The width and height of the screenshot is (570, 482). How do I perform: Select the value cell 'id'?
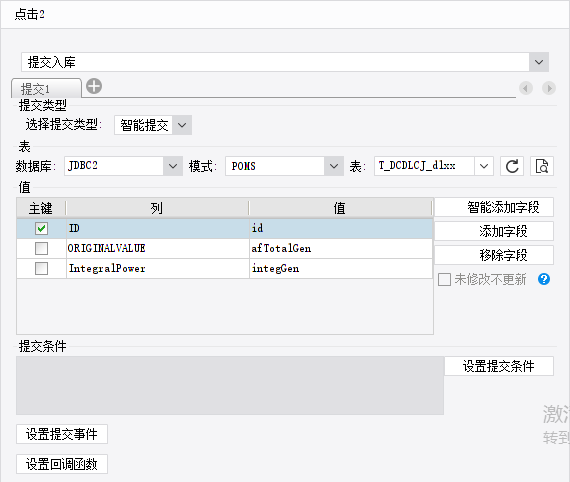pyautogui.click(x=341, y=228)
